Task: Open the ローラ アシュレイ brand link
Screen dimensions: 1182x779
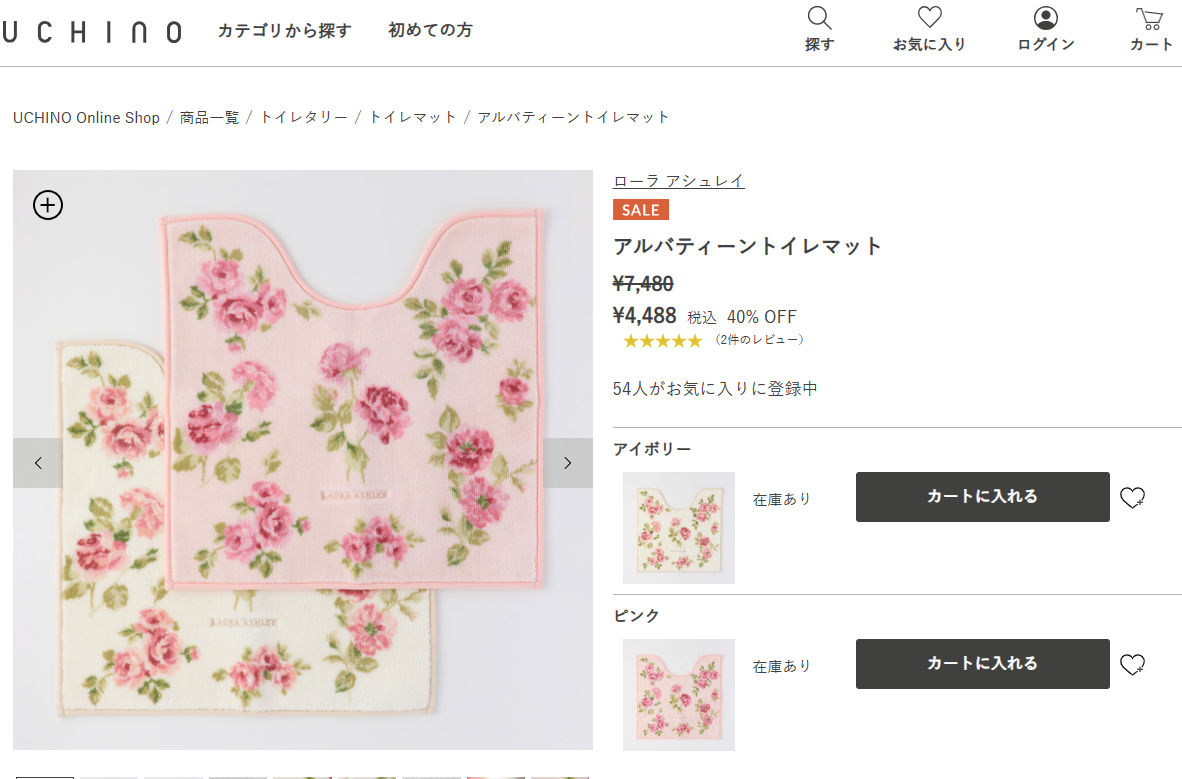Action: [679, 180]
